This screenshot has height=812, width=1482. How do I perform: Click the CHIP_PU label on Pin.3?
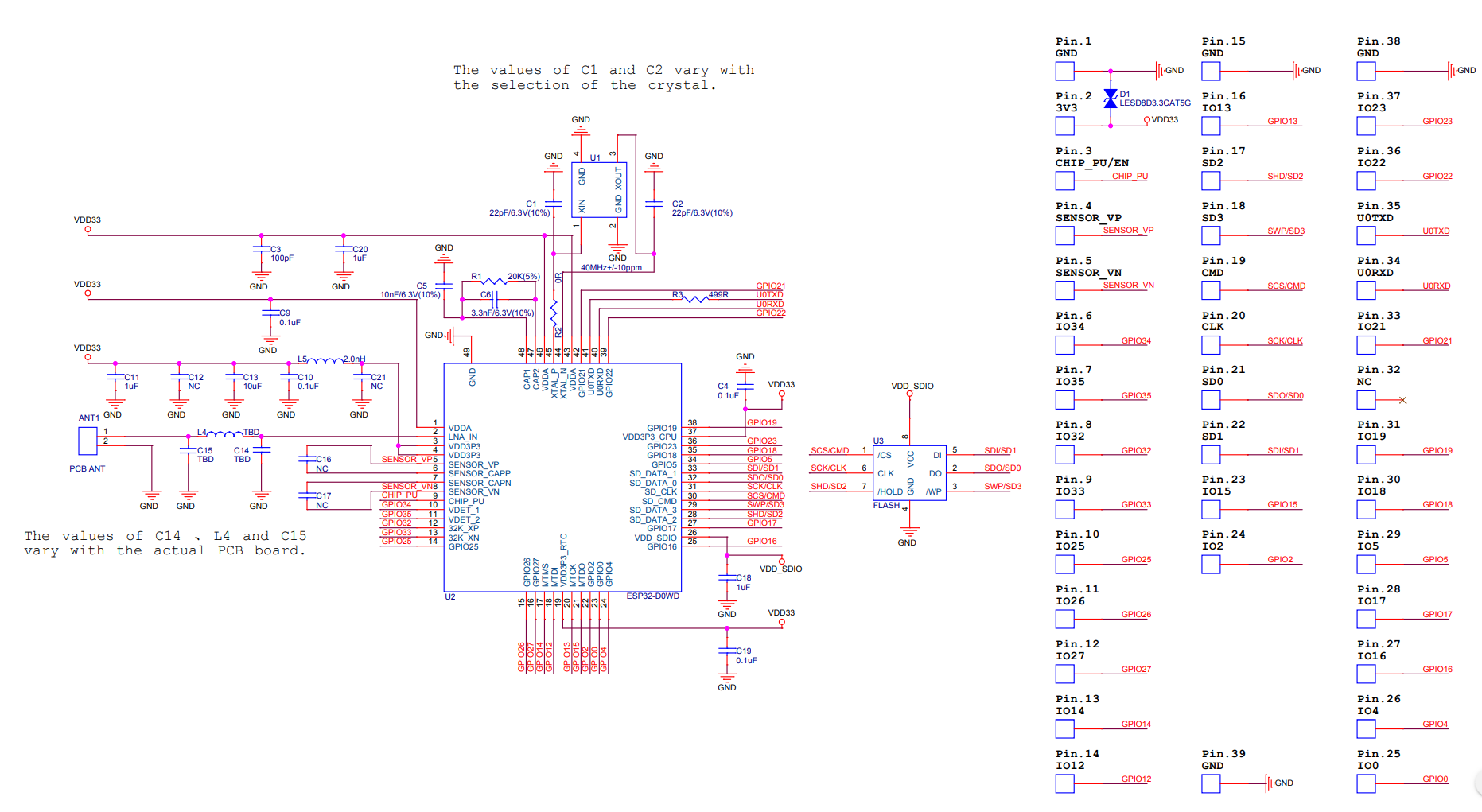(1130, 177)
